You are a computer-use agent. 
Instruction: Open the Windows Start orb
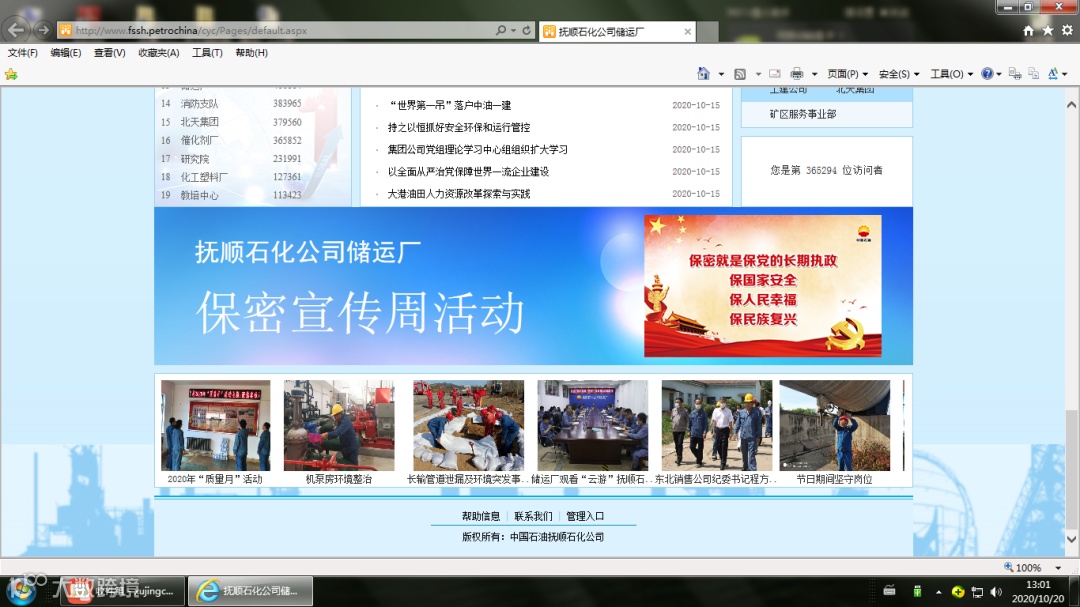(21, 591)
